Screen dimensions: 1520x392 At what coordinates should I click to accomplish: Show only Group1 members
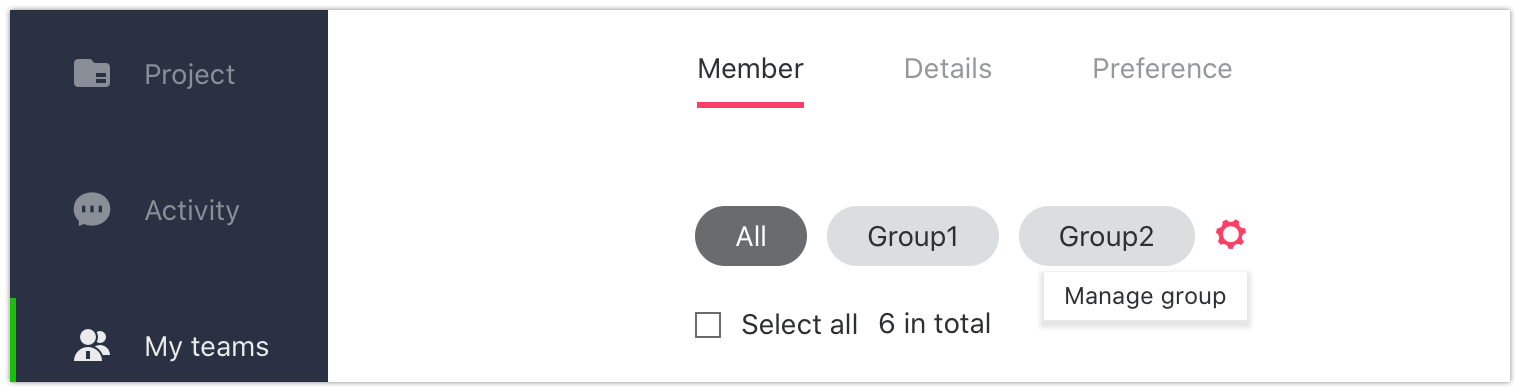[x=913, y=236]
